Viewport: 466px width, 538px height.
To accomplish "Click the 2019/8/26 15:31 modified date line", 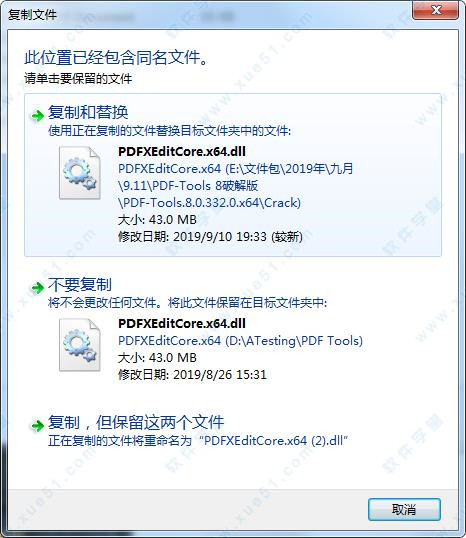I will (192, 374).
